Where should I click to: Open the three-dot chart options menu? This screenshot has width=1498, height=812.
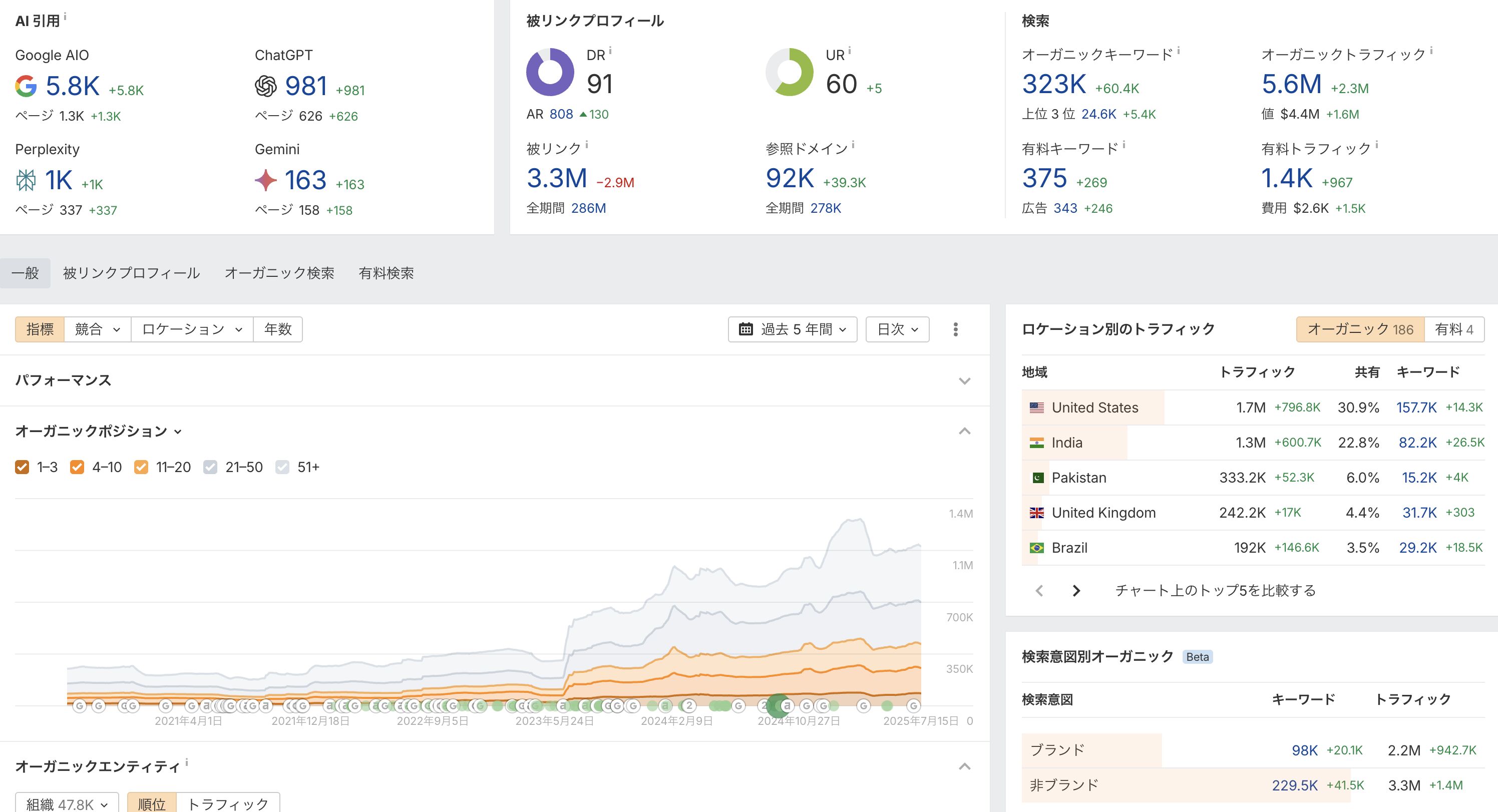pyautogui.click(x=955, y=329)
